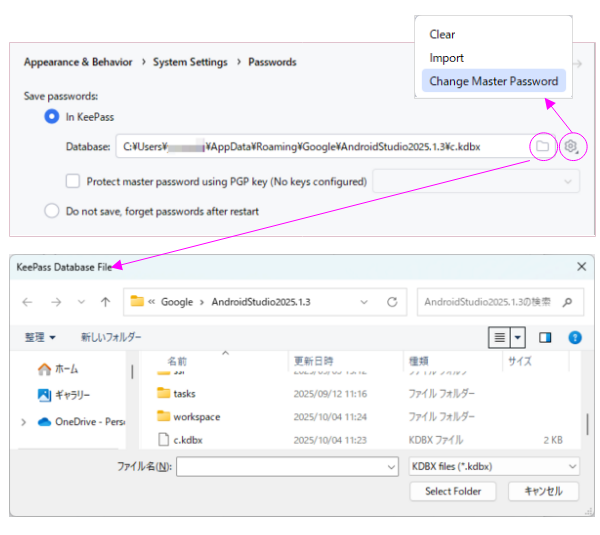
Task: Enable Protect master password using PGP key
Action: tap(73, 181)
